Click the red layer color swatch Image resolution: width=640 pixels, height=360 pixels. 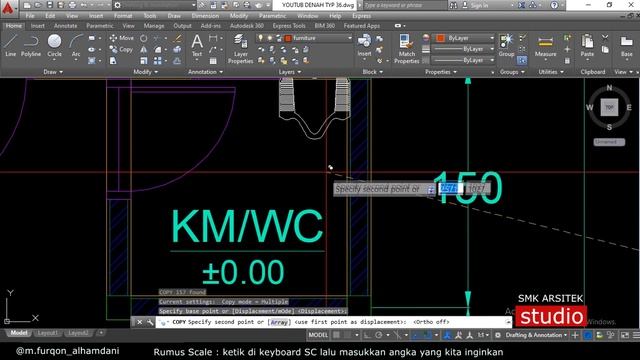[x=288, y=38]
